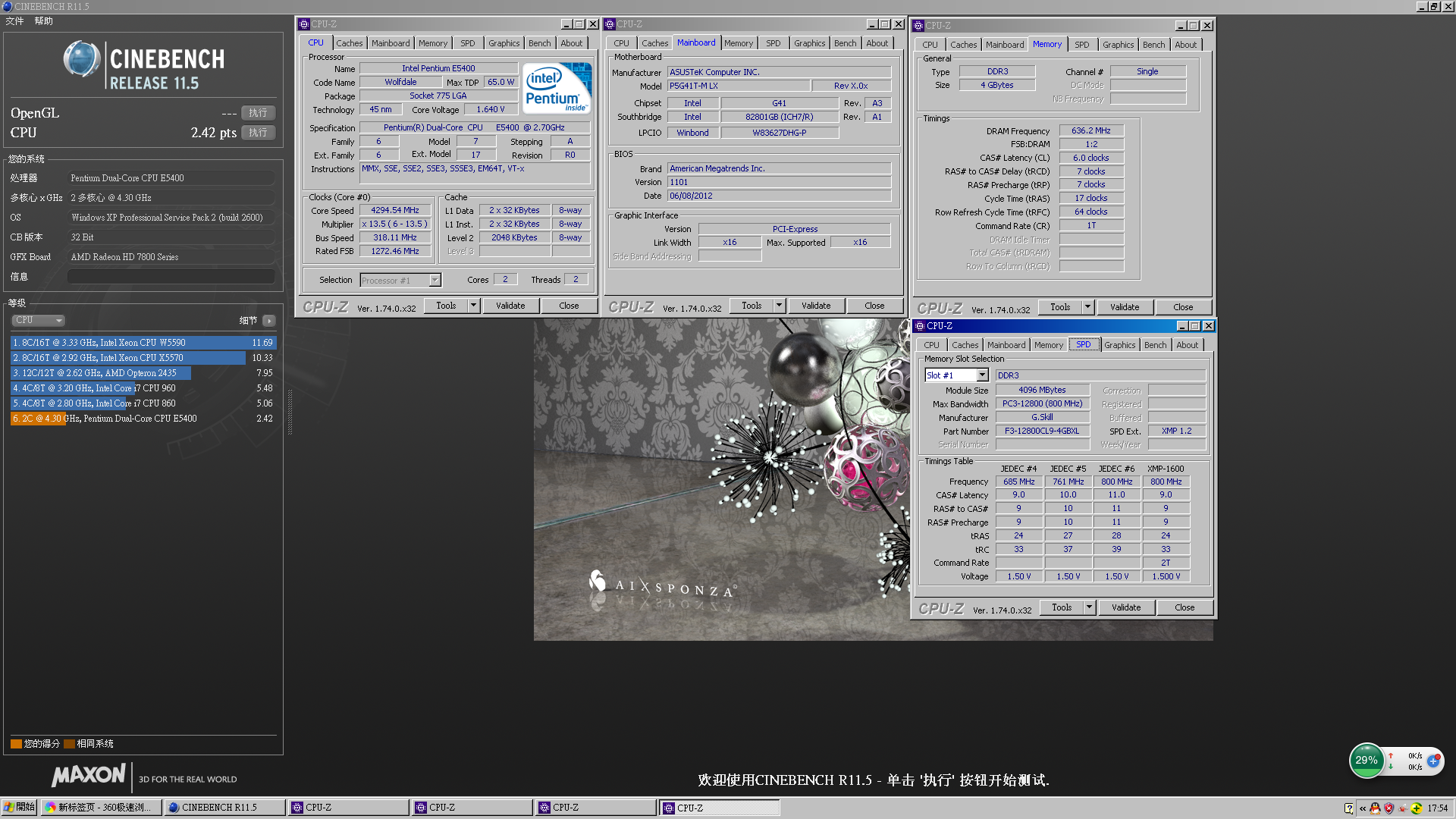This screenshot has height=819, width=1456.
Task: Open Tools dropdown arrow in Mainboard window
Action: [780, 306]
